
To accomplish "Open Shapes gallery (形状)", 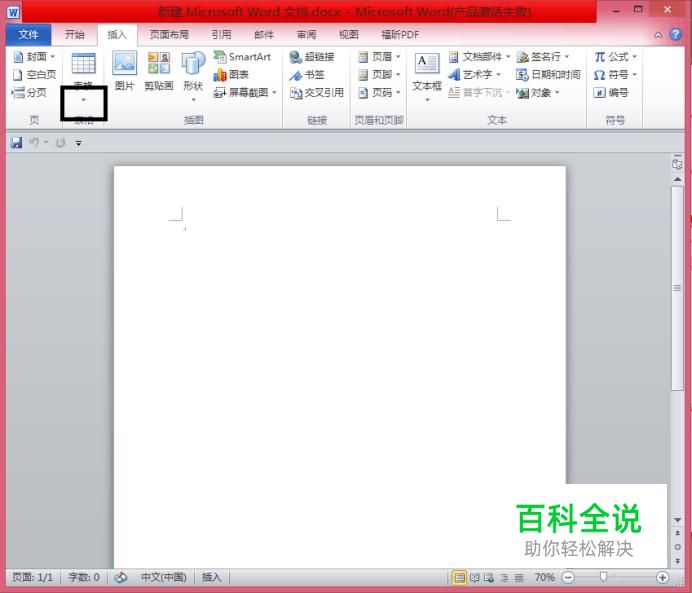I will pyautogui.click(x=193, y=76).
